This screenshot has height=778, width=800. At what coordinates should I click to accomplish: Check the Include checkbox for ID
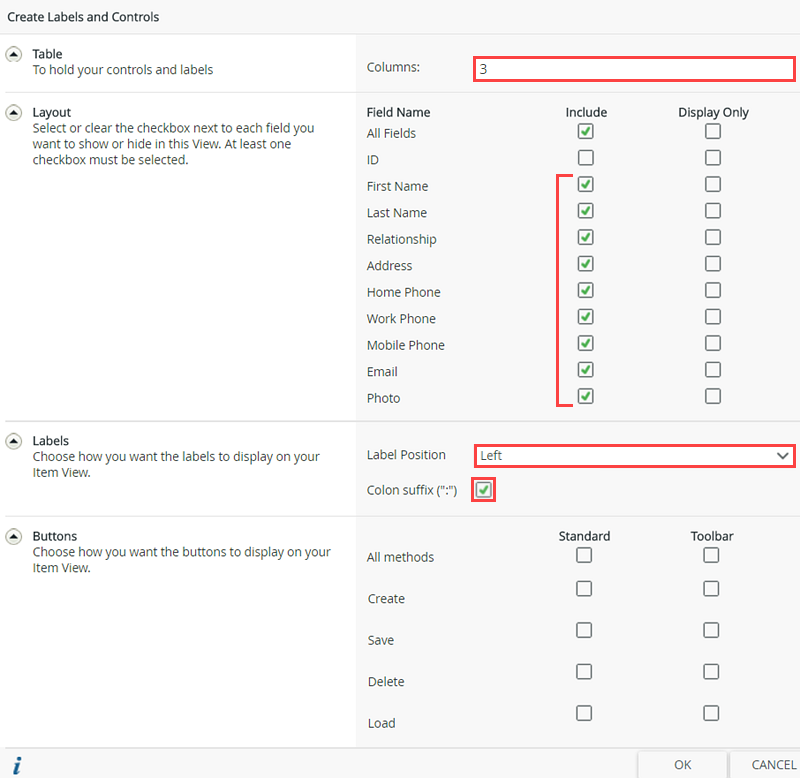click(x=585, y=157)
